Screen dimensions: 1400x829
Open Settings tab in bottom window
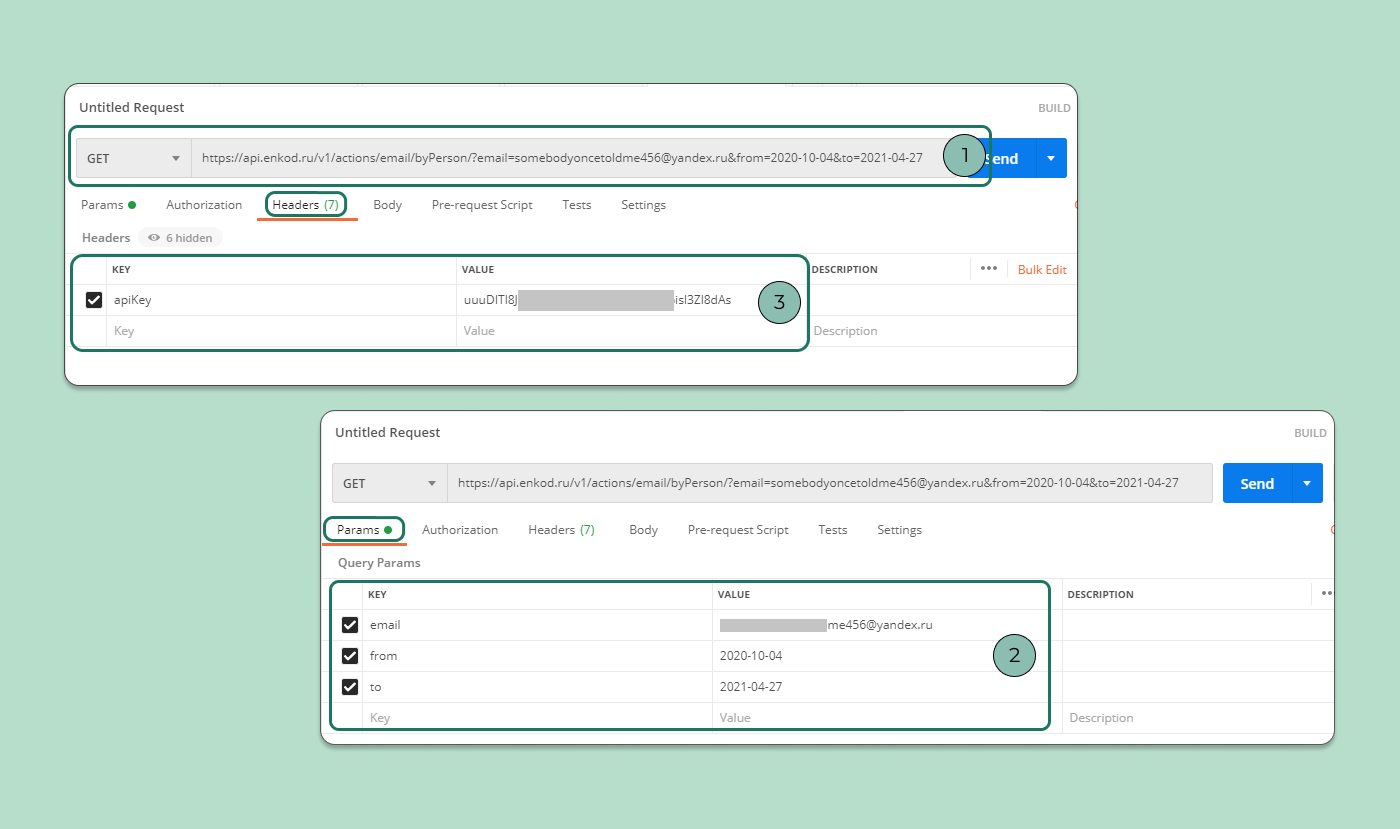(899, 530)
